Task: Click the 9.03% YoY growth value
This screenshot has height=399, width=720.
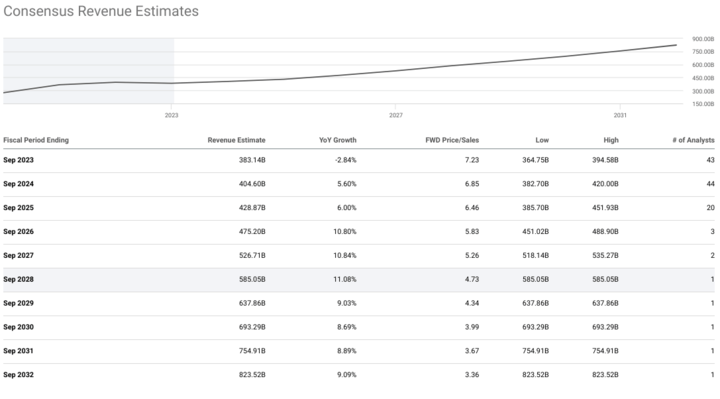Action: (x=347, y=303)
